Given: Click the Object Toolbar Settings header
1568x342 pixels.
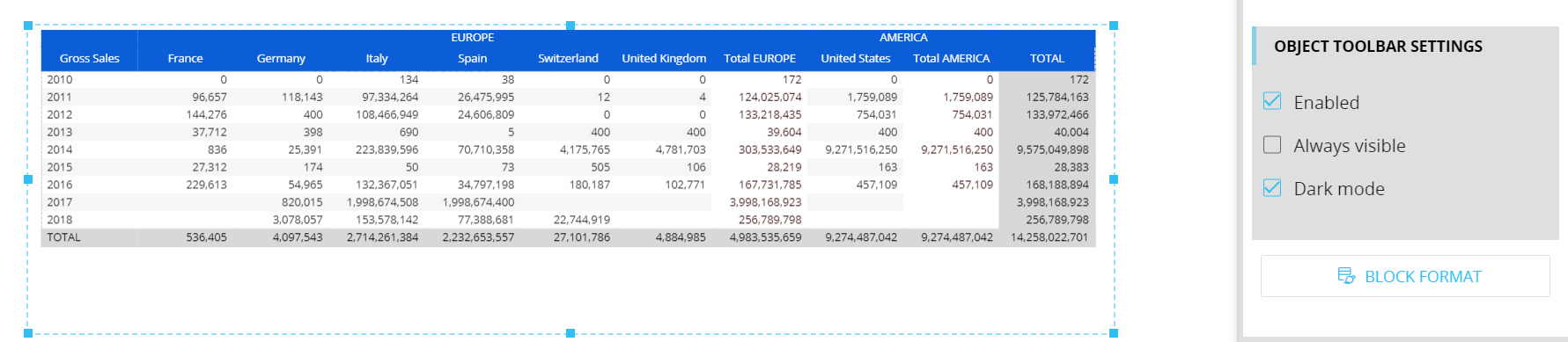Looking at the screenshot, I should [1379, 46].
